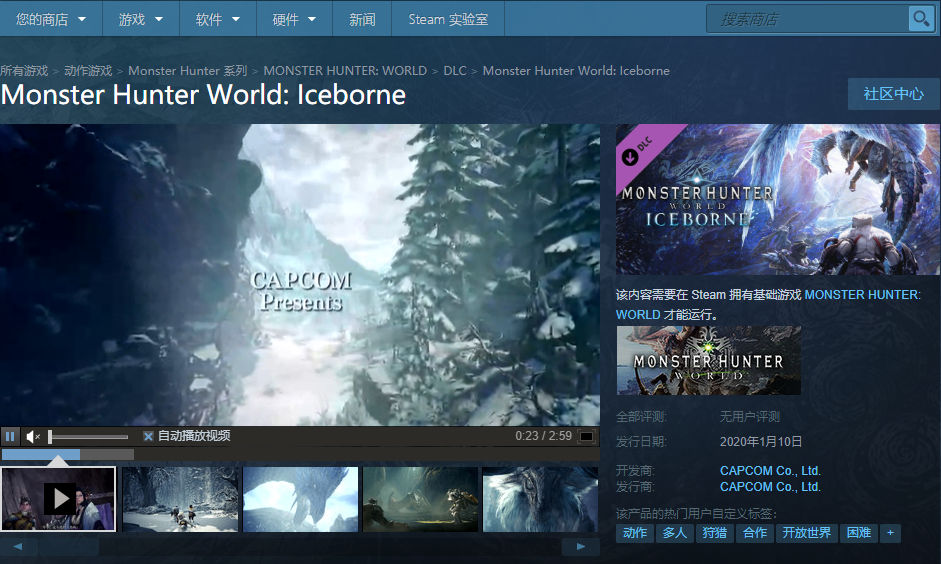The height and width of the screenshot is (564, 941).
Task: Expand the 软件 dropdown menu
Action: coord(218,19)
